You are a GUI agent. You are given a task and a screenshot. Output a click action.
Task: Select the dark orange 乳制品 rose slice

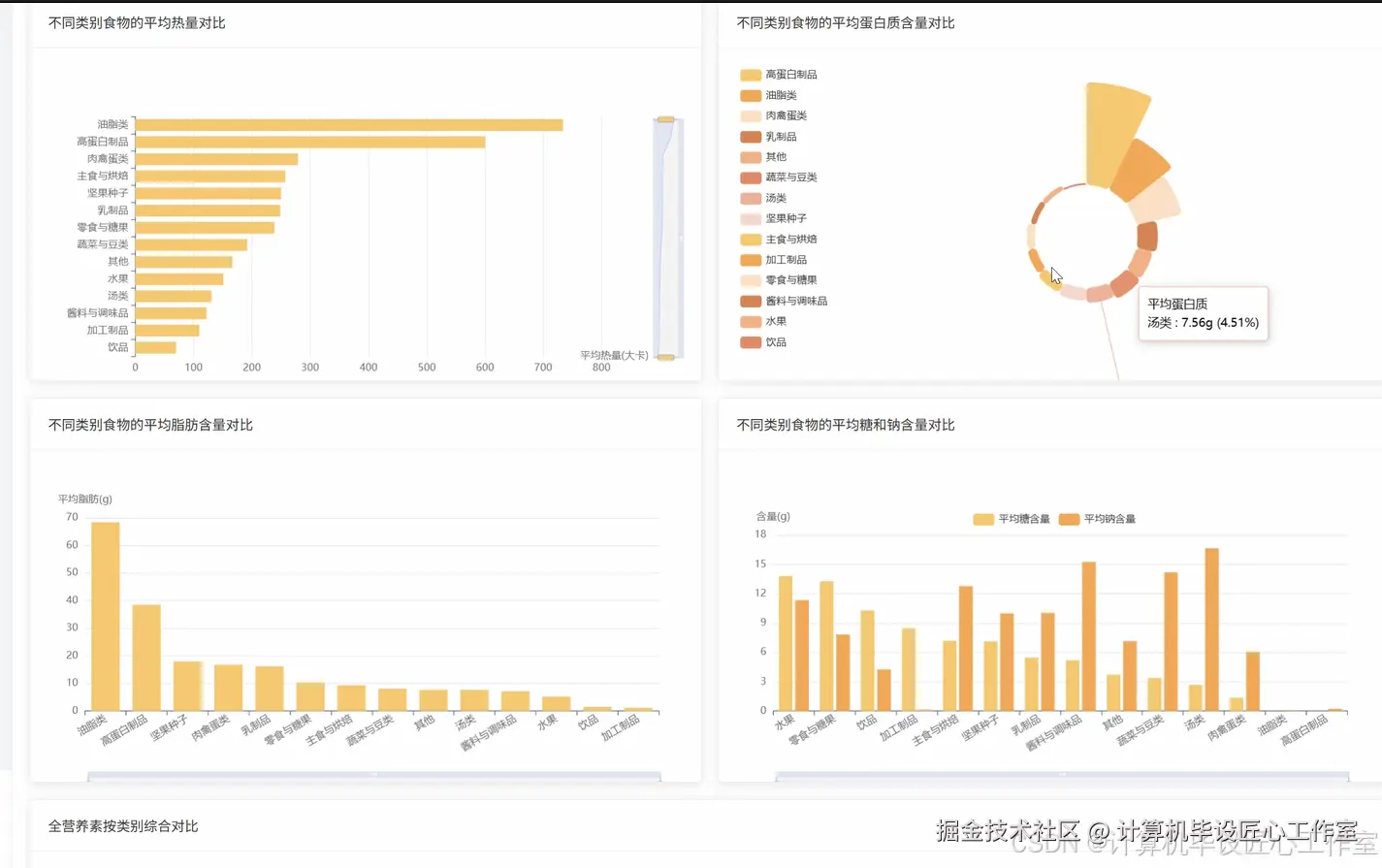point(1147,236)
